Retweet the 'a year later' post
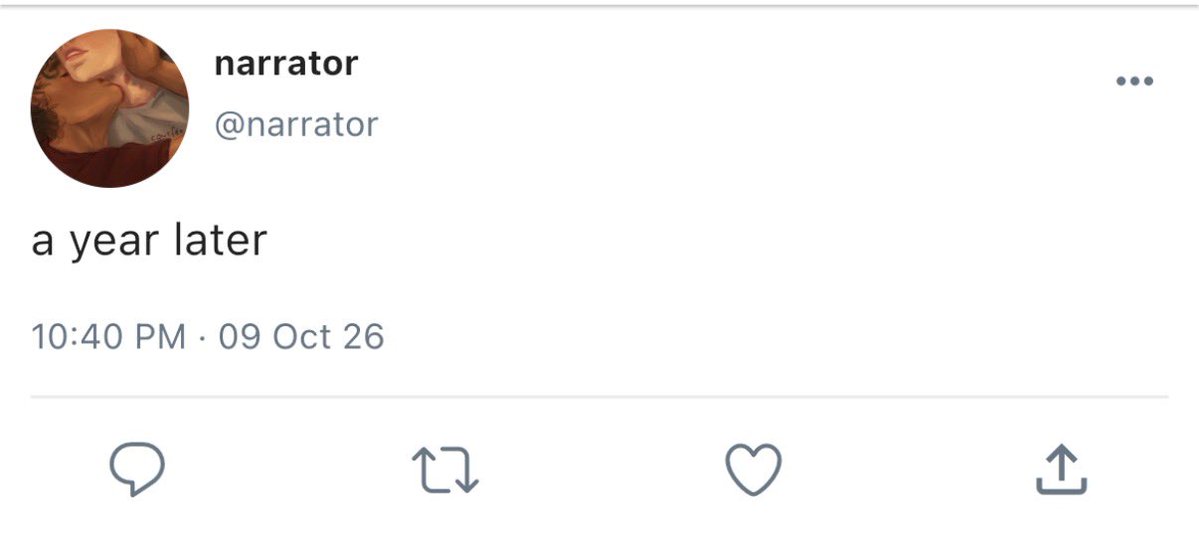1199x536 pixels. (x=445, y=469)
